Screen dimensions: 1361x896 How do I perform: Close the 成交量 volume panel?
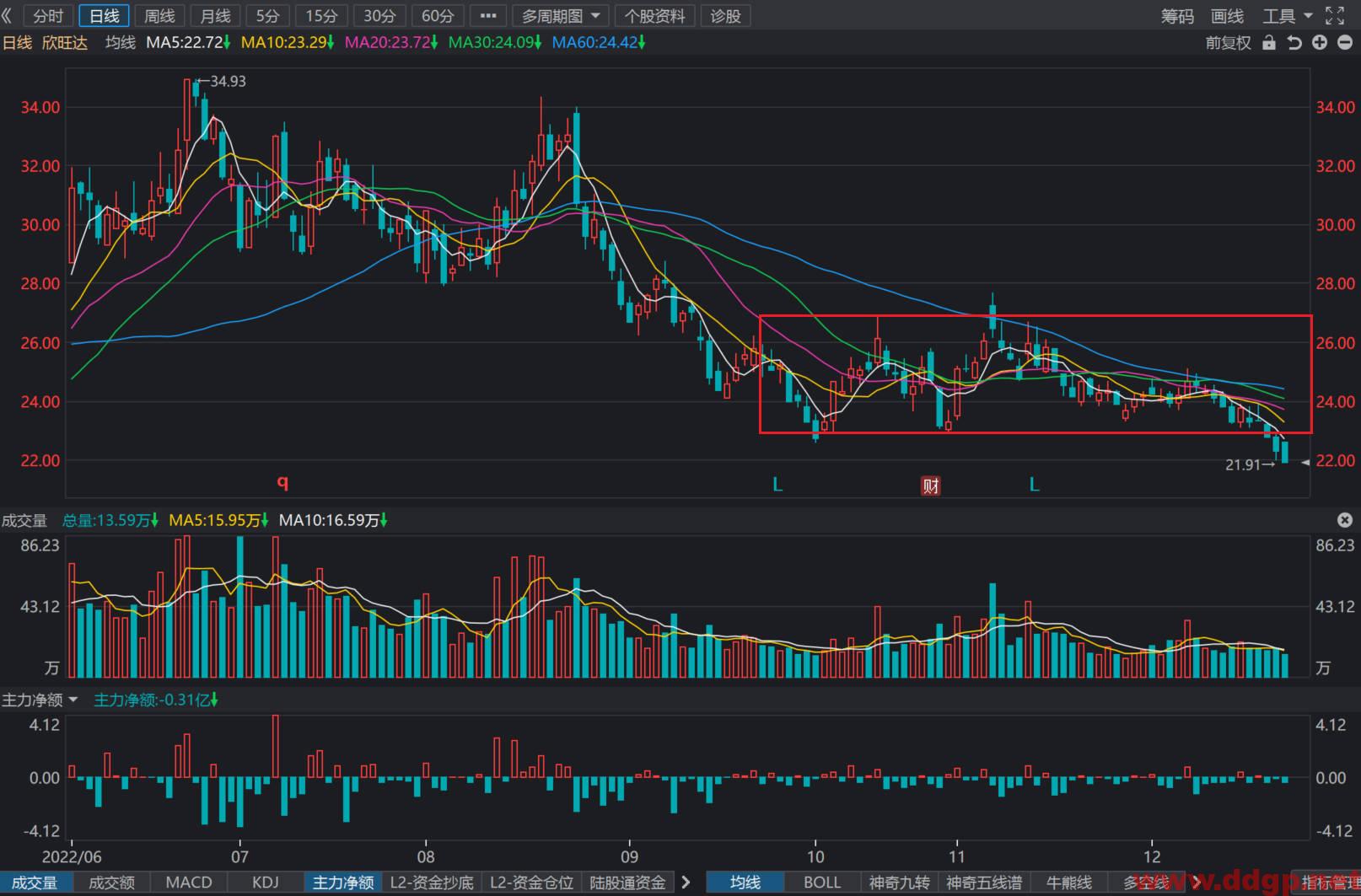point(1345,520)
